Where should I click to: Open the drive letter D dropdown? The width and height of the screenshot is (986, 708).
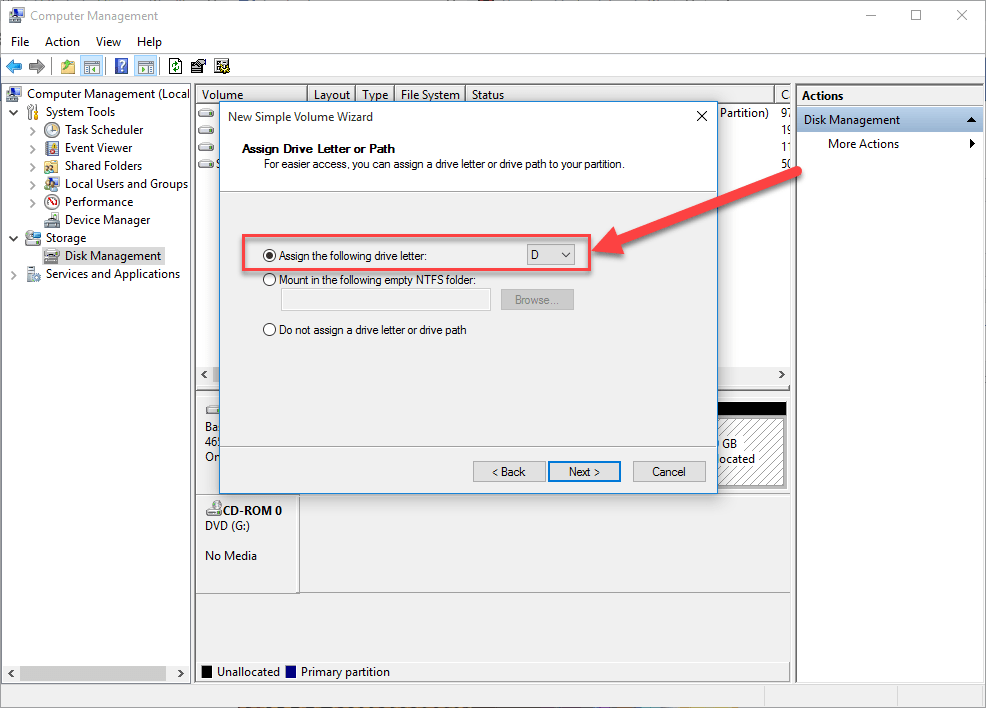point(551,256)
